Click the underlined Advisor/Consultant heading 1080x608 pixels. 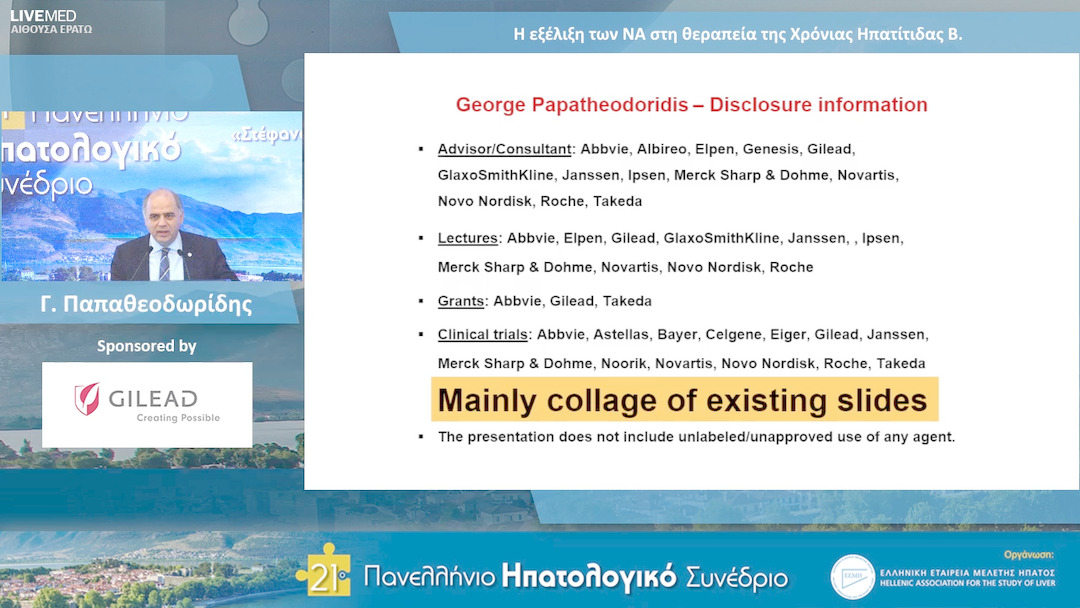[x=504, y=149]
